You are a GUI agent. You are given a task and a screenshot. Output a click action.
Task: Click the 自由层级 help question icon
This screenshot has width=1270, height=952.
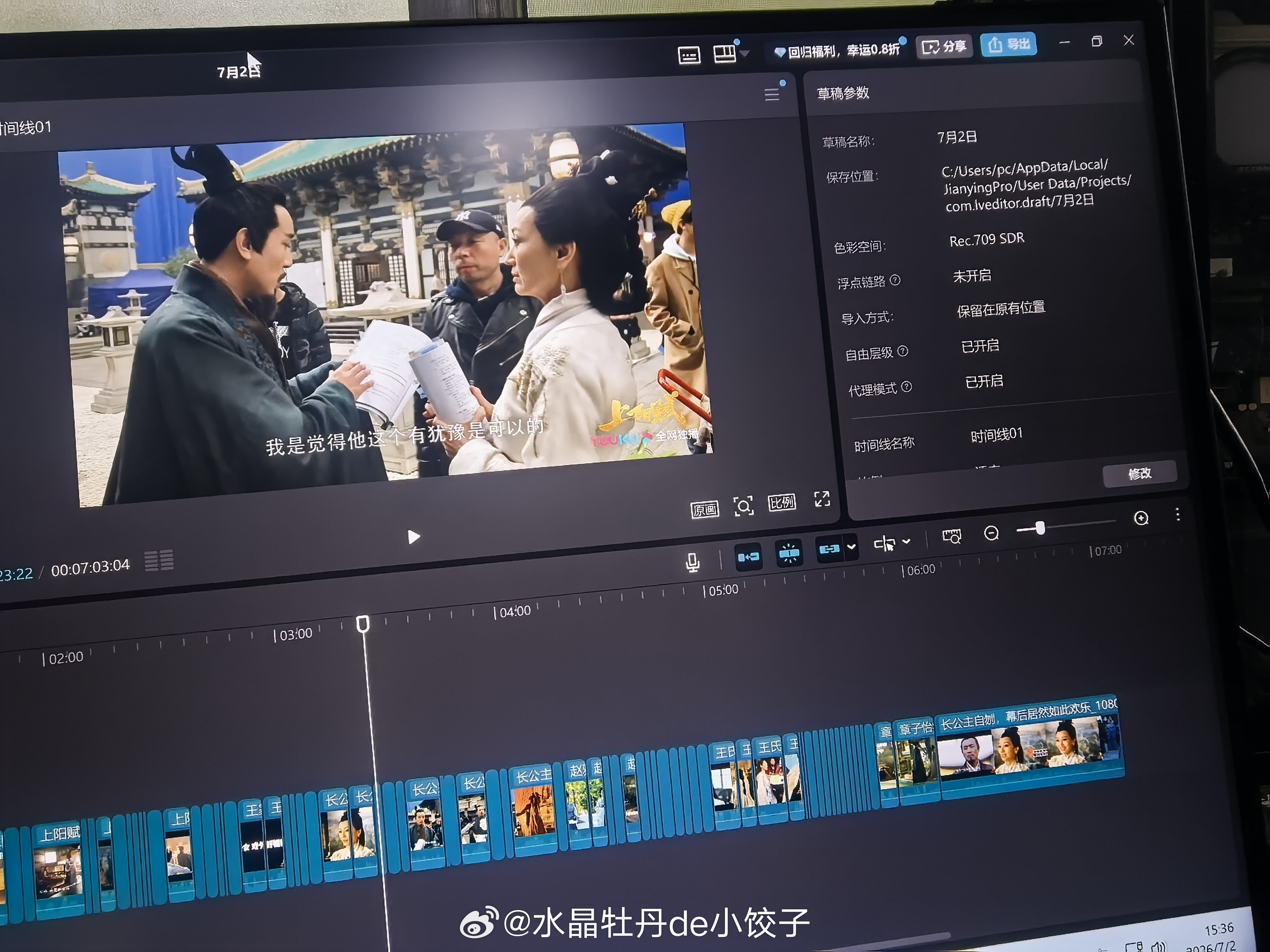[903, 351]
